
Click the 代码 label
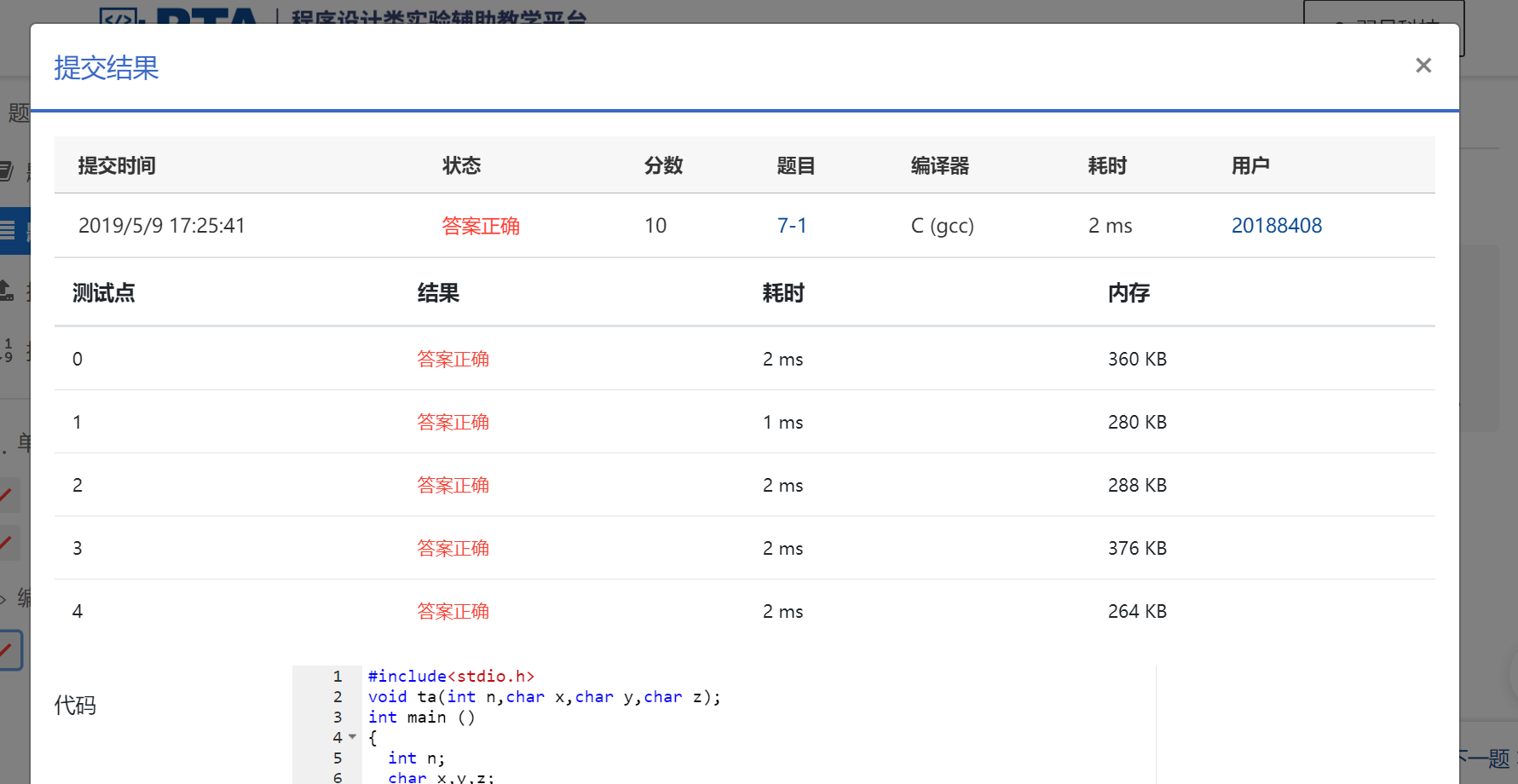(x=75, y=706)
